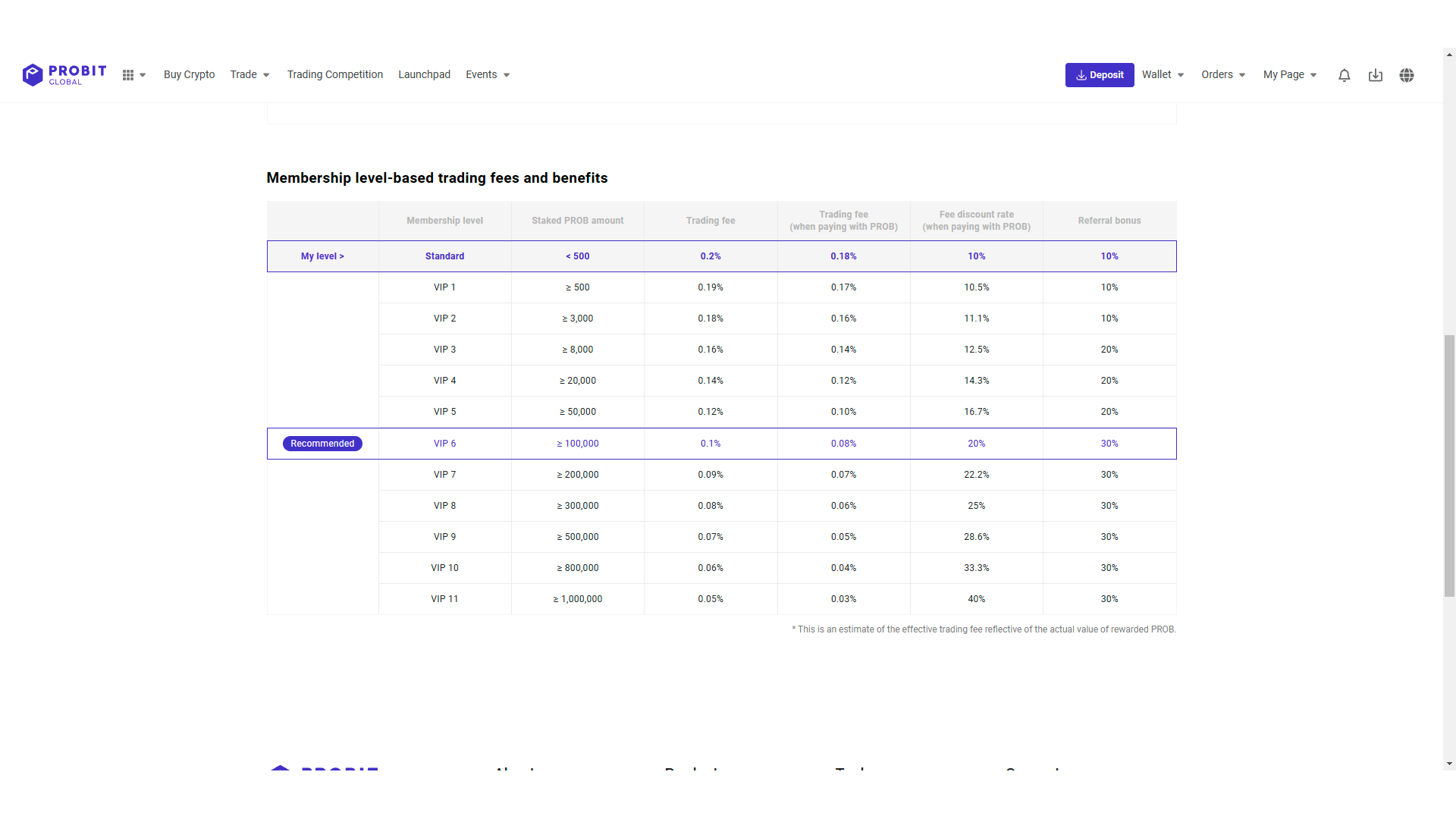
Task: Click the ≥ 1,000,000 staked amount cell
Action: (x=578, y=599)
